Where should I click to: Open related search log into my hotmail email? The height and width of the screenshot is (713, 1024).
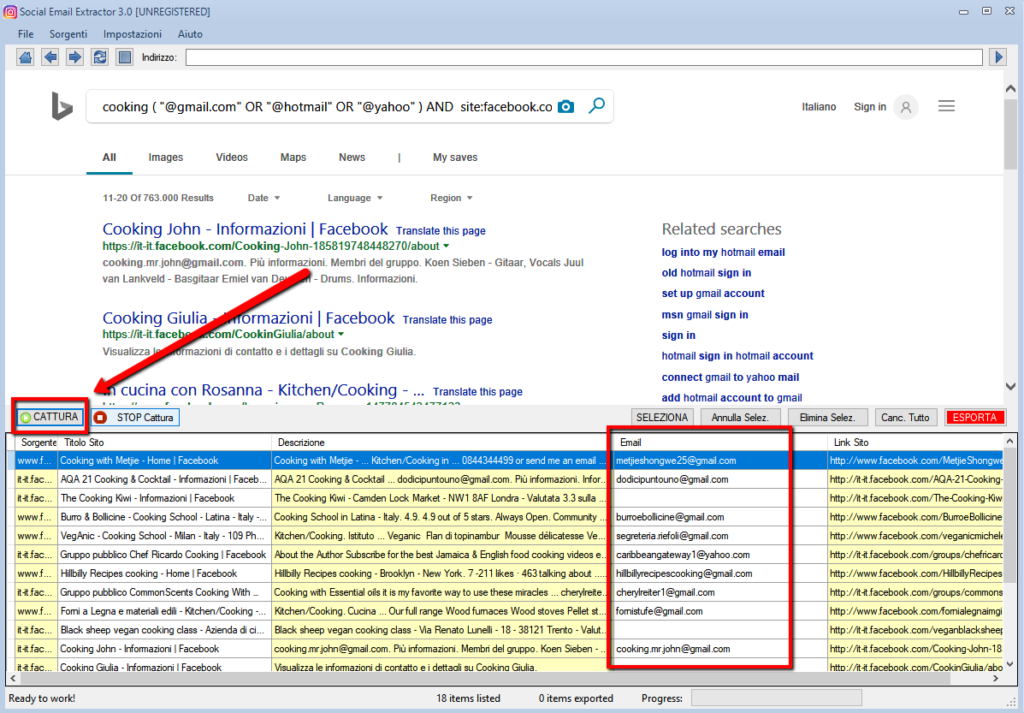tap(724, 252)
